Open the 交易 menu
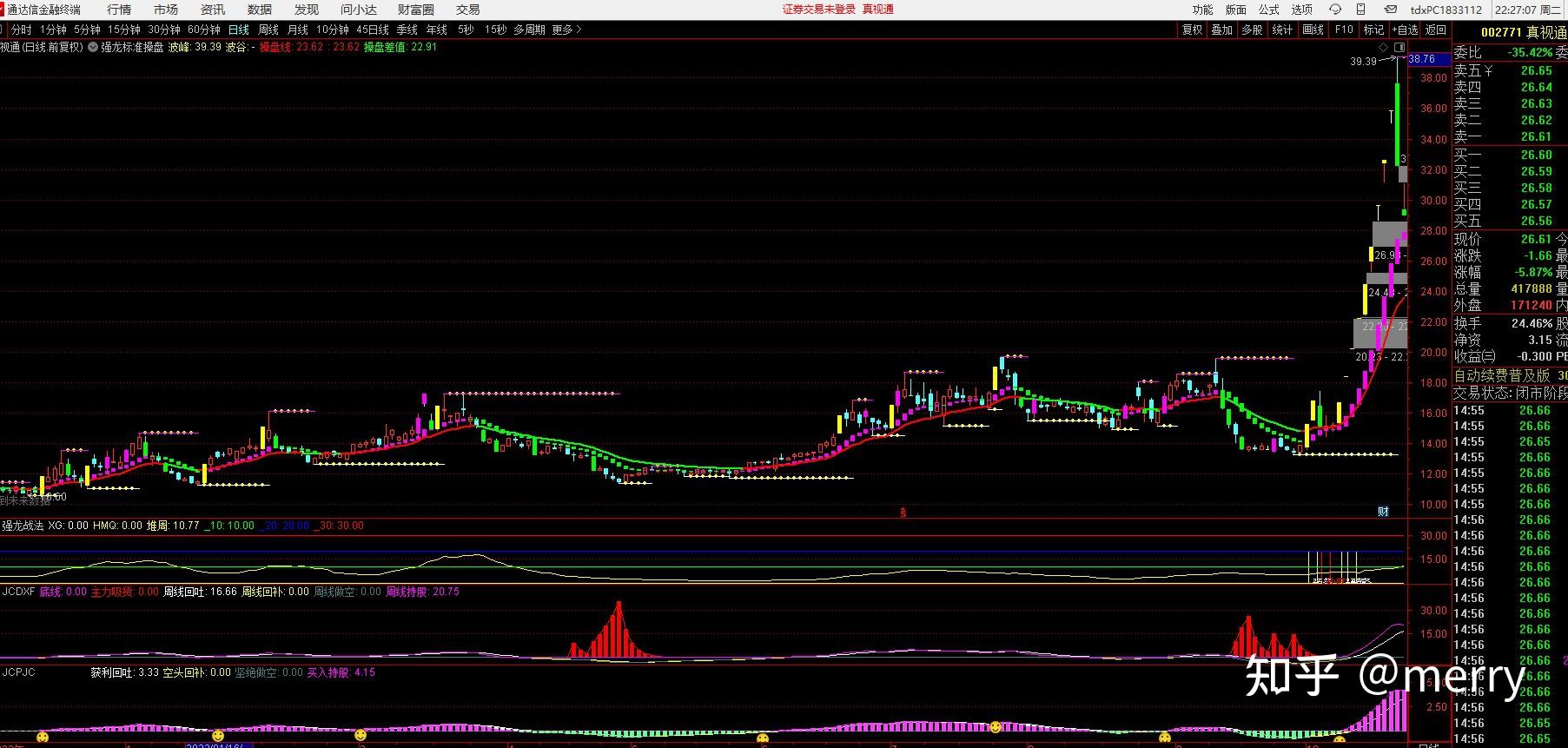Viewport: 1568px width, 748px height. tap(467, 10)
